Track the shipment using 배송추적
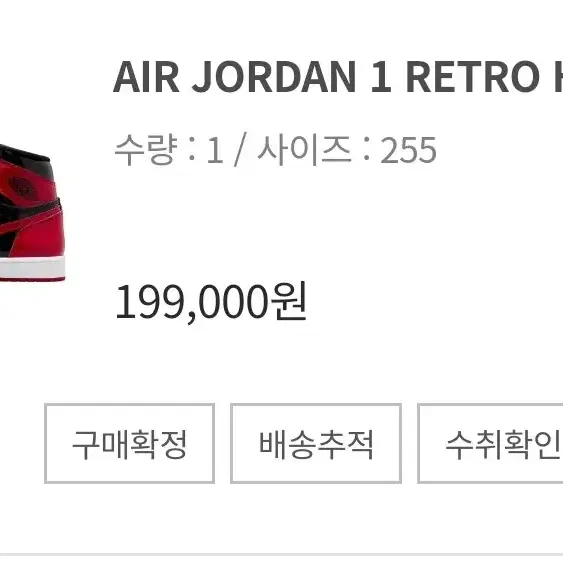The width and height of the screenshot is (563, 563). coord(316,443)
